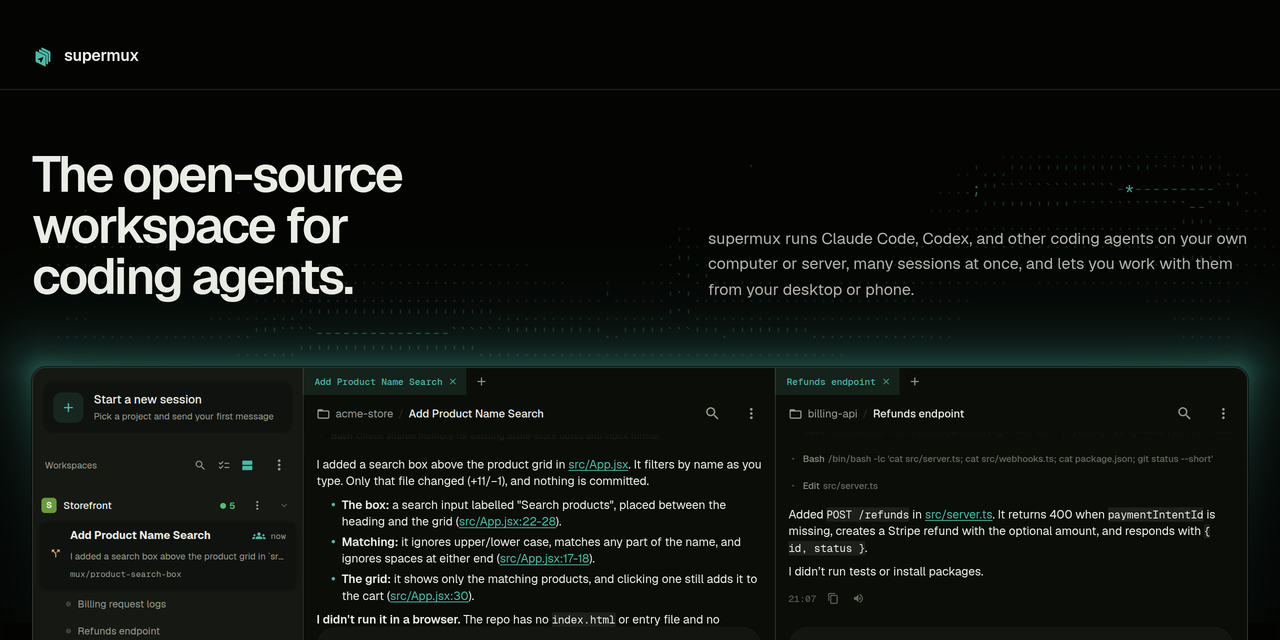Add a new tab beside Add Product Name Search
This screenshot has width=1280, height=640.
pyautogui.click(x=481, y=382)
